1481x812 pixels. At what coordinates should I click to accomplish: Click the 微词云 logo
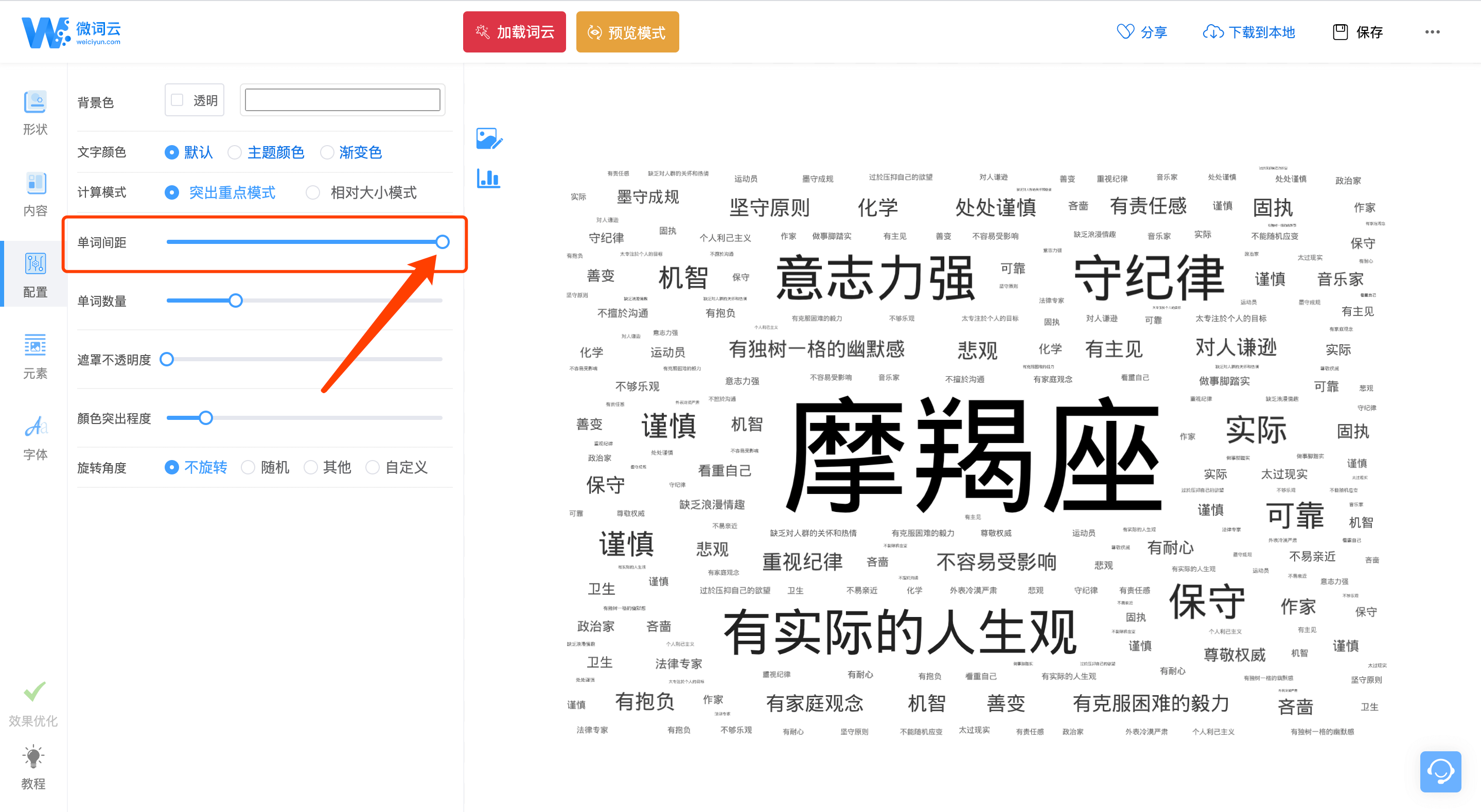[72, 32]
